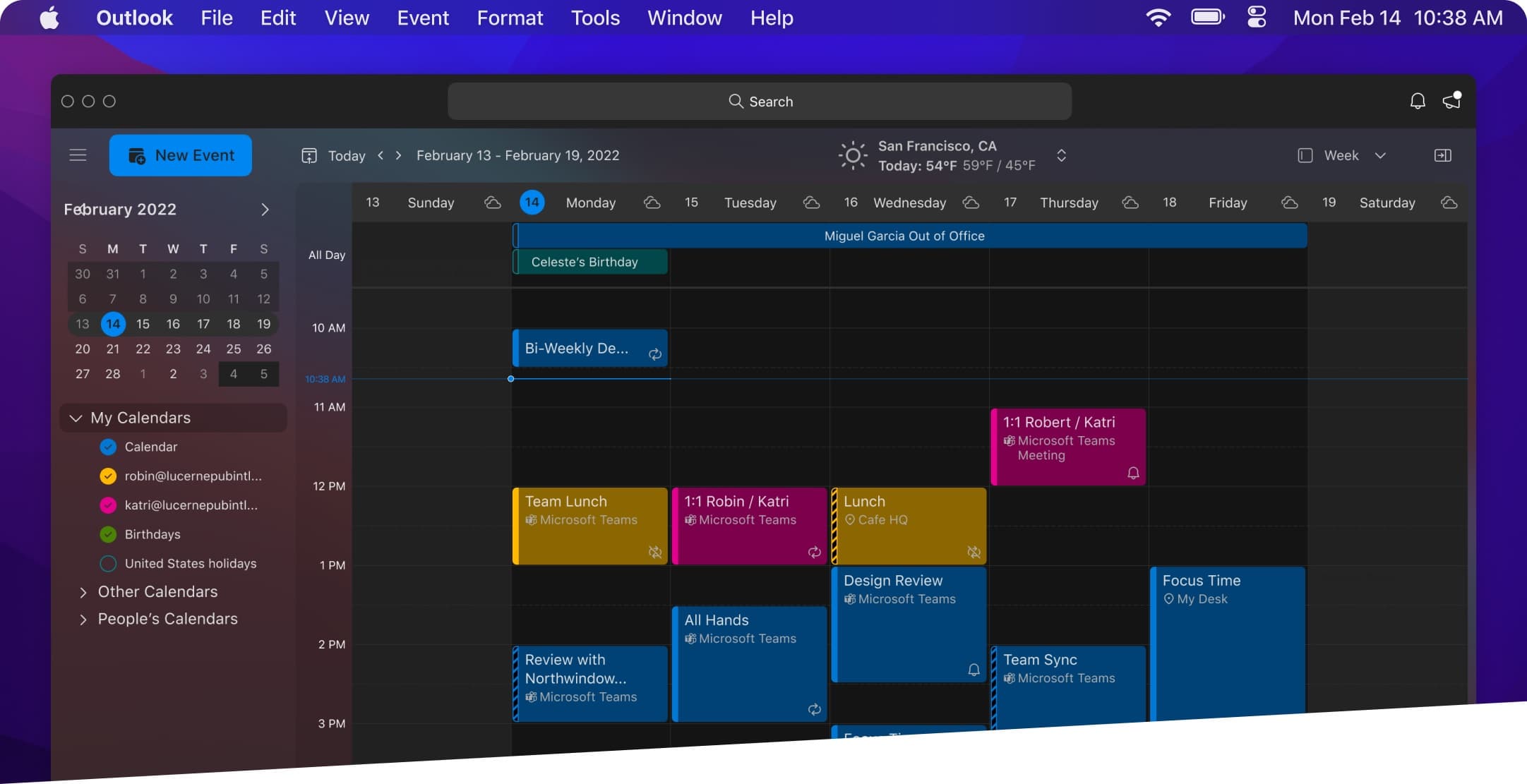Click Saturday's cloud weather icon
1527x784 pixels.
coord(1449,203)
